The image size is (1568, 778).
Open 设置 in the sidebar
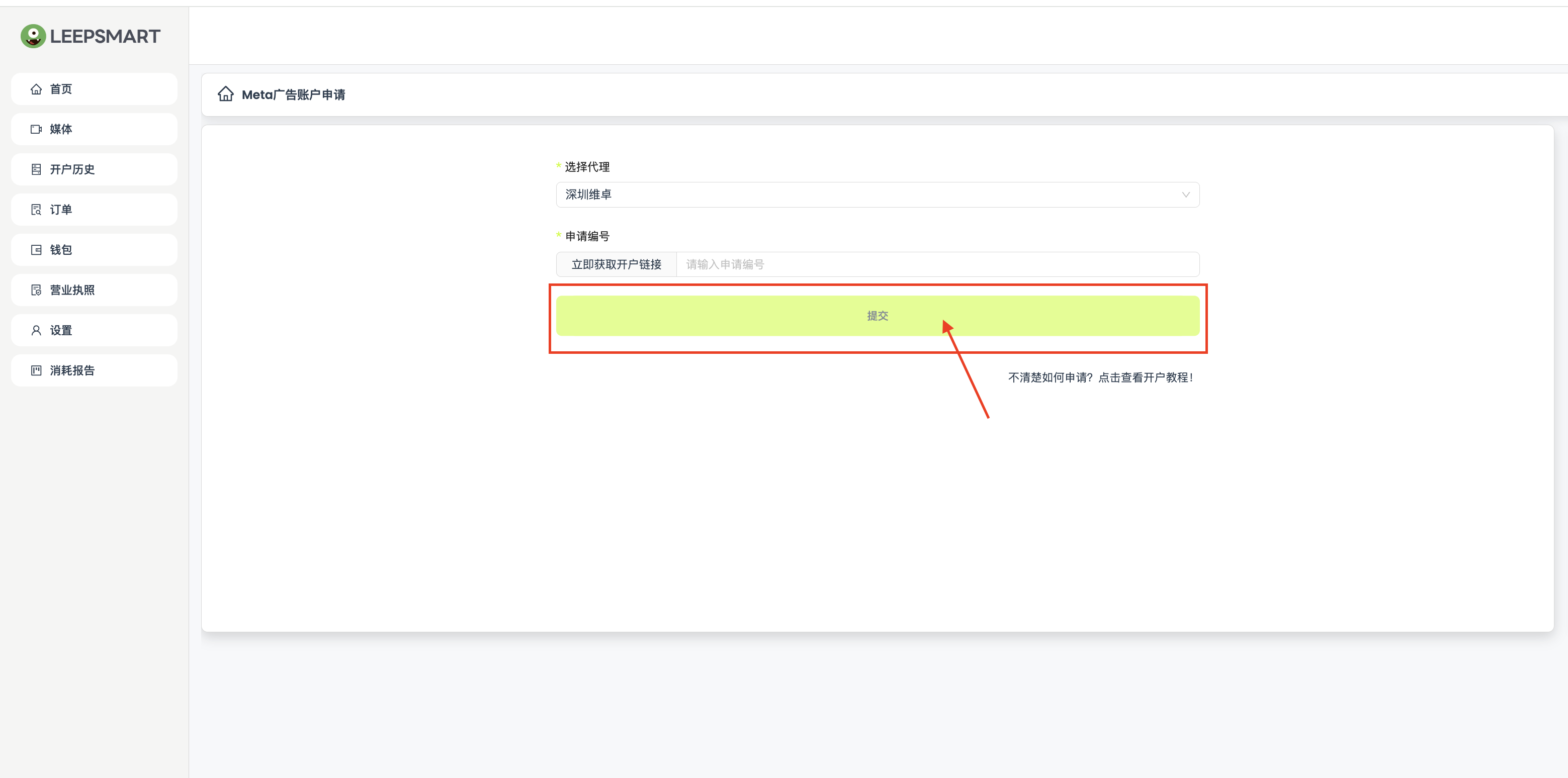(x=95, y=330)
